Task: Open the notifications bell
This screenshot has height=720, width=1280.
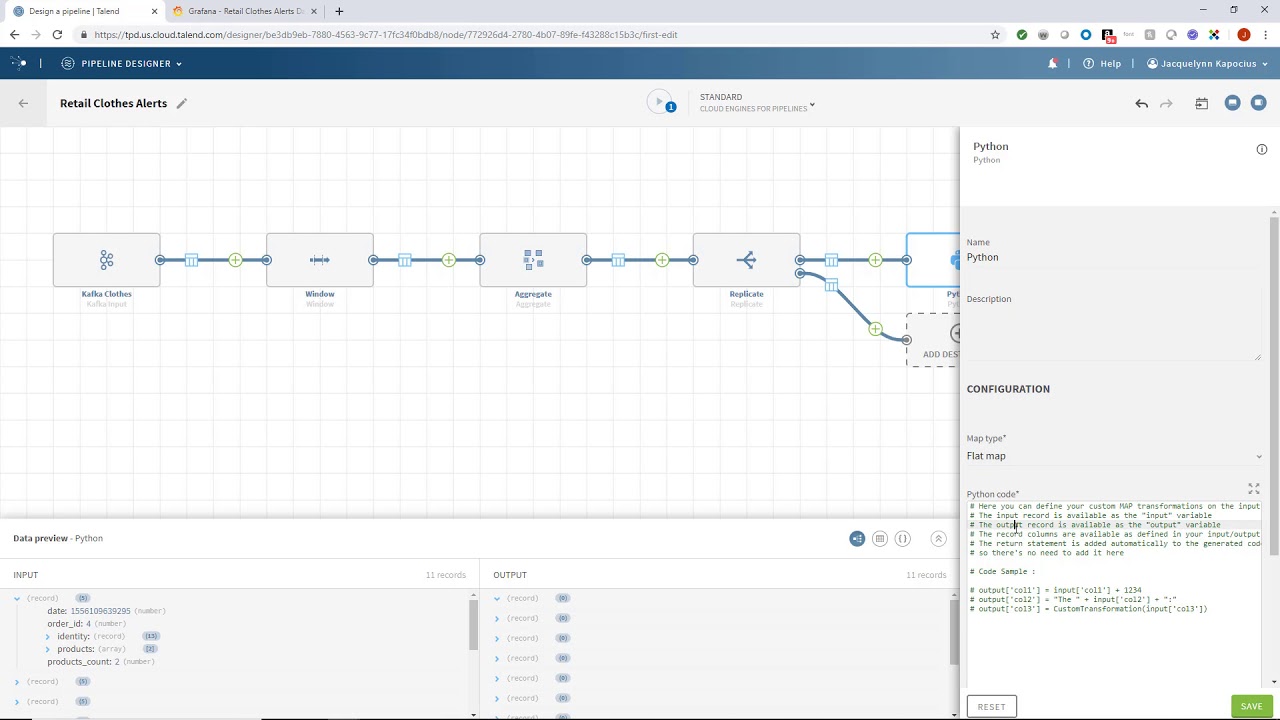Action: click(1053, 63)
